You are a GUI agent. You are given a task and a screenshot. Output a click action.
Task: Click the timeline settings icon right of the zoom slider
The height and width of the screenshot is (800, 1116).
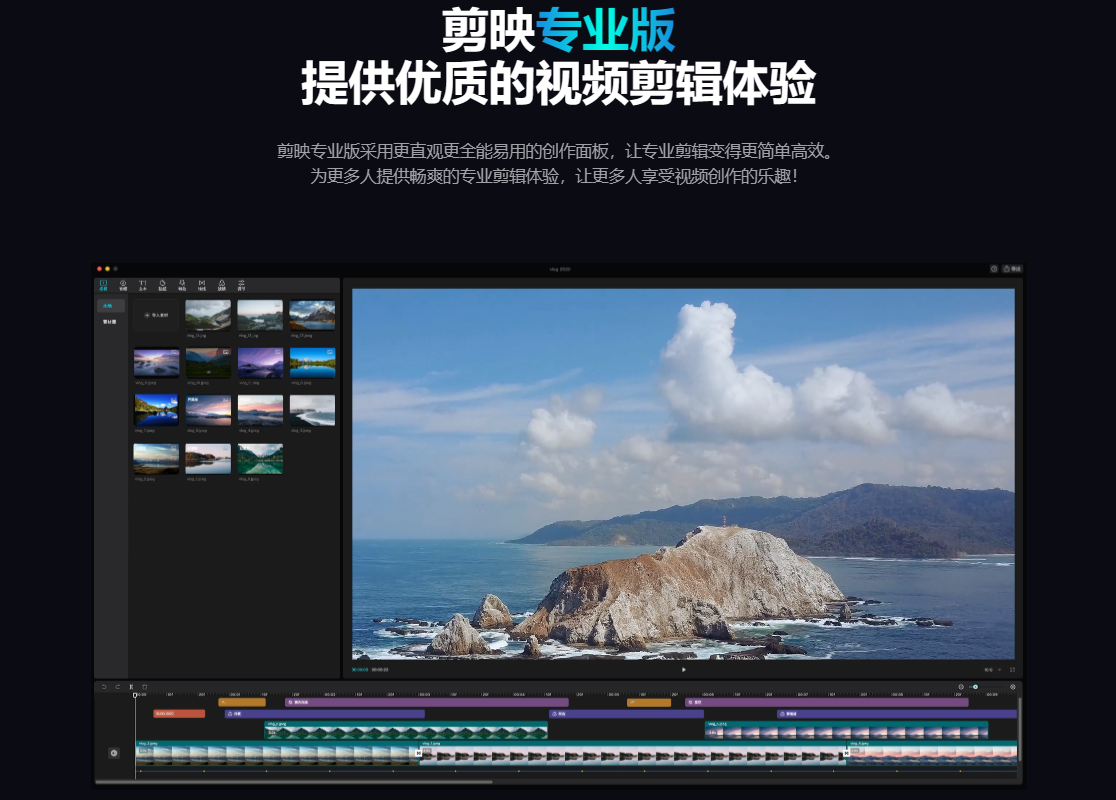click(1013, 687)
